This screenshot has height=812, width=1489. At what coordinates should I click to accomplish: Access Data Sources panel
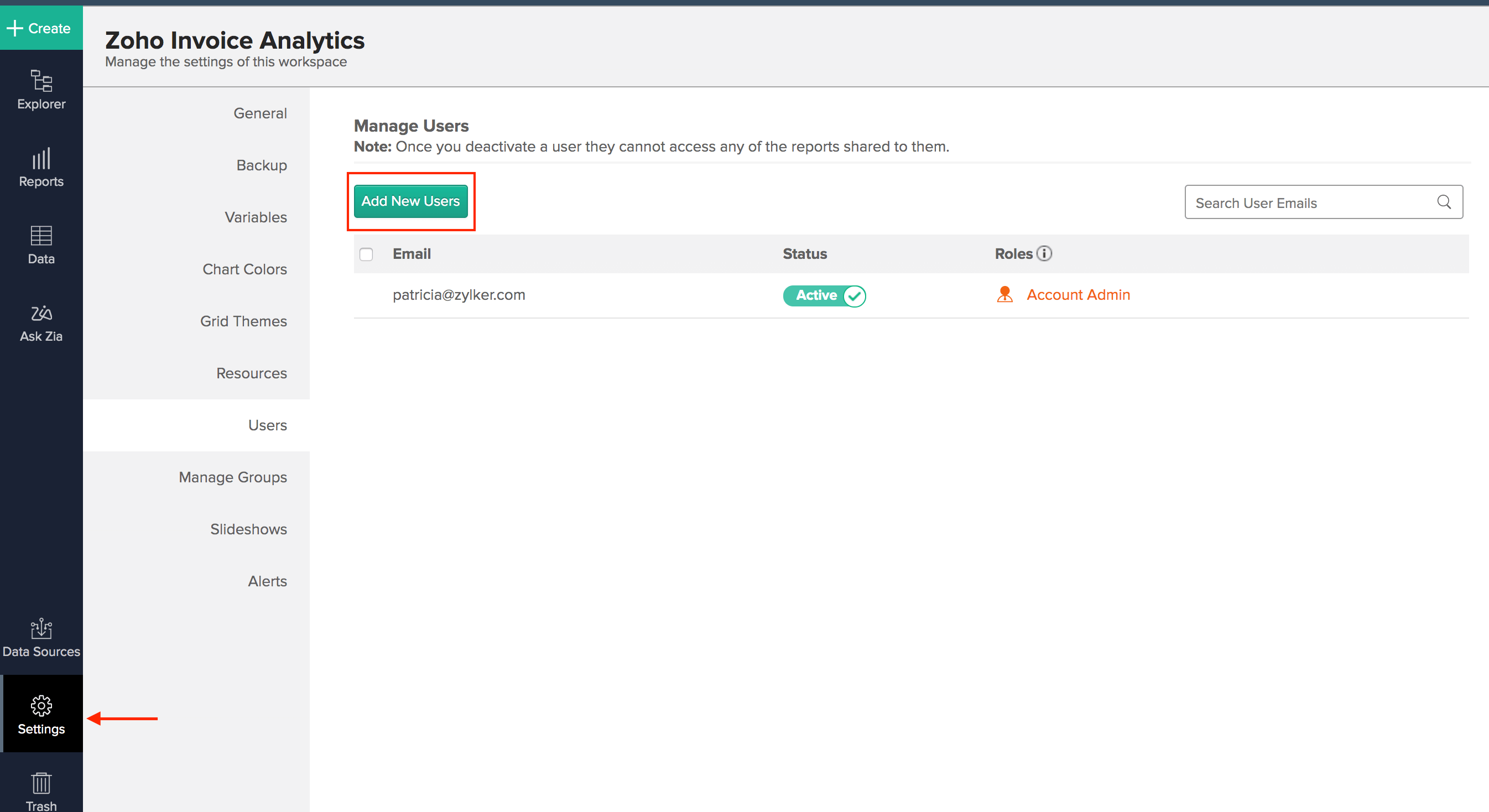tap(41, 636)
